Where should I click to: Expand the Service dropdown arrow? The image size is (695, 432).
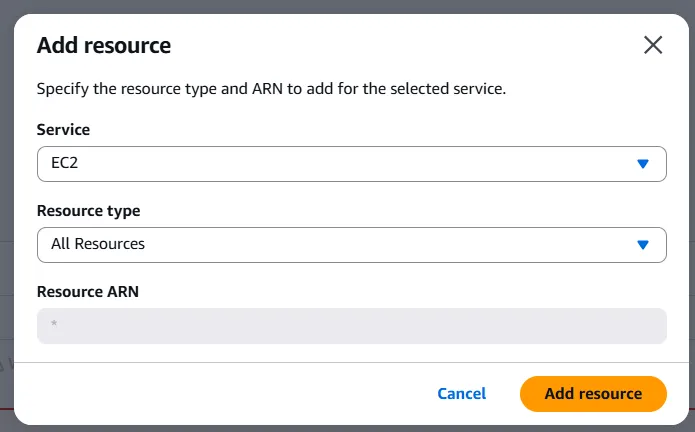coord(643,164)
